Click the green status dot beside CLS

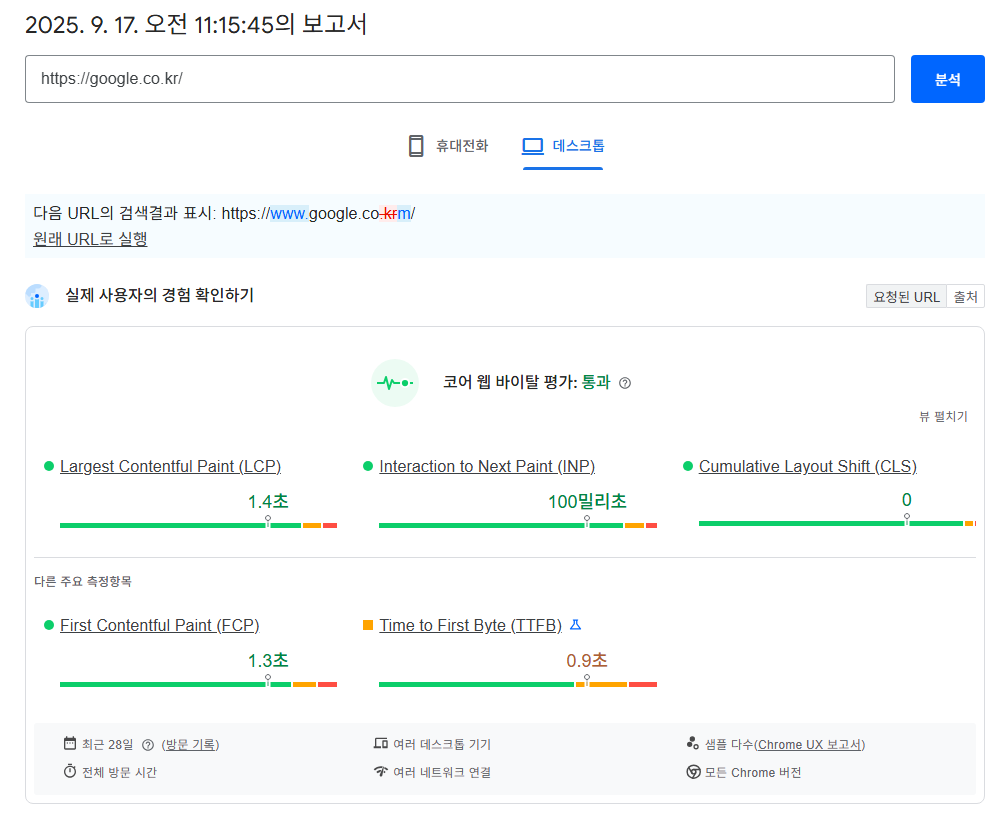(688, 466)
